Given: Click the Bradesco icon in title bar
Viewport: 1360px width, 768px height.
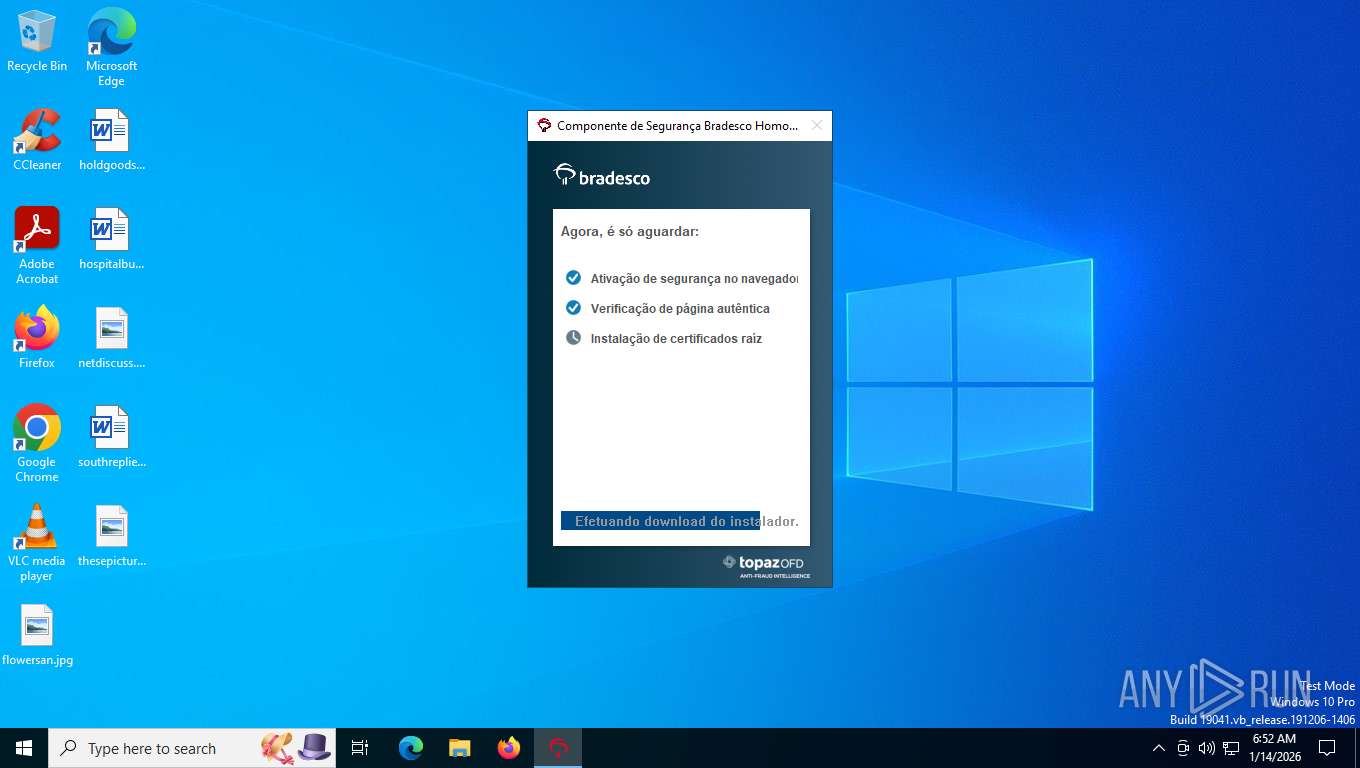Looking at the screenshot, I should 544,126.
